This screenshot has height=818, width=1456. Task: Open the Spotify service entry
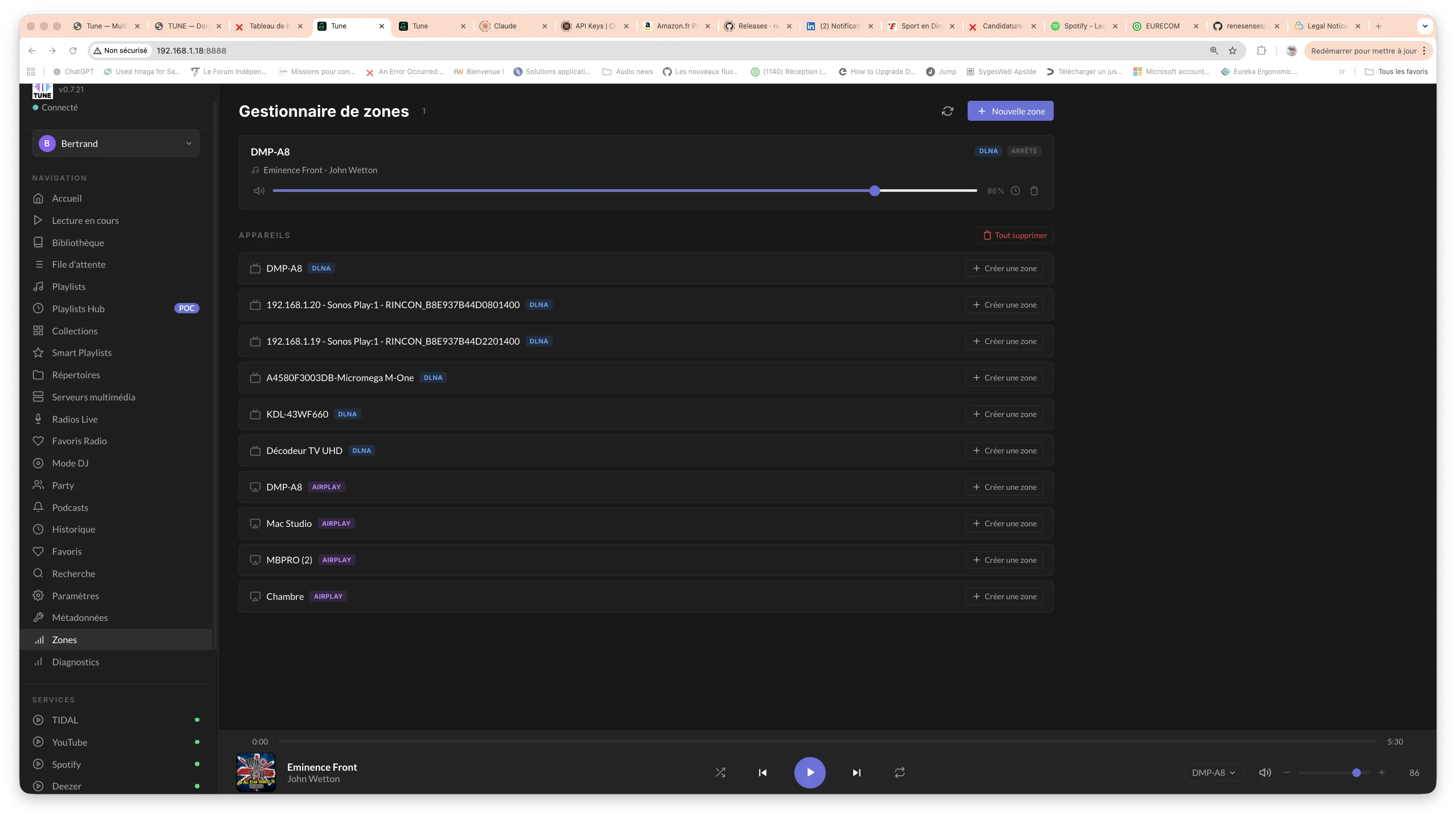point(116,764)
